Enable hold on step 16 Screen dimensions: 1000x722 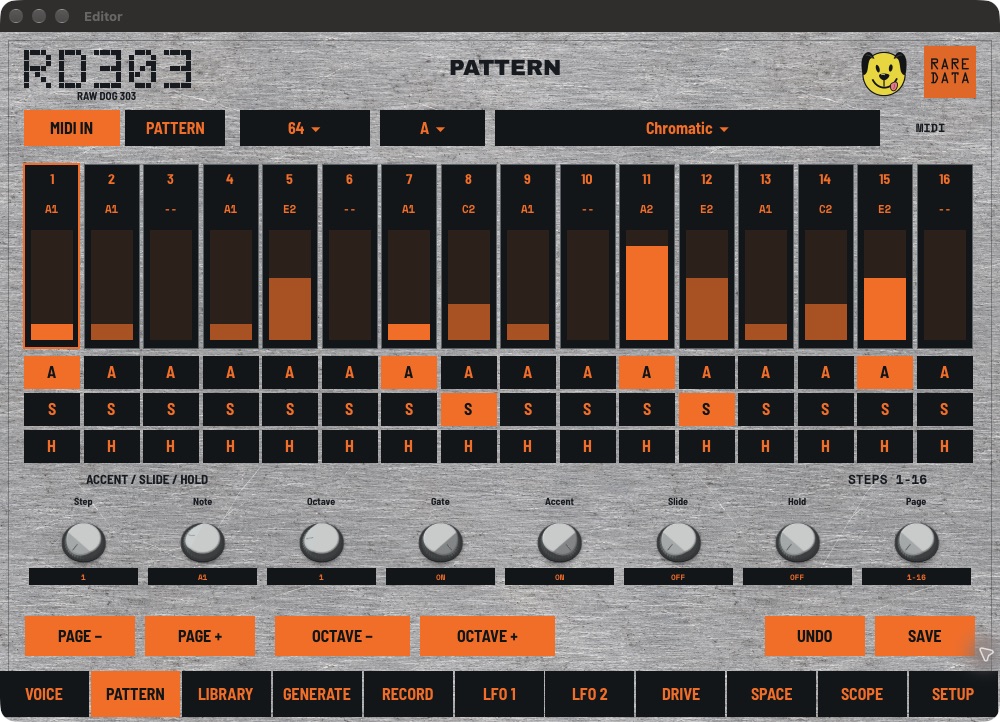(x=944, y=446)
